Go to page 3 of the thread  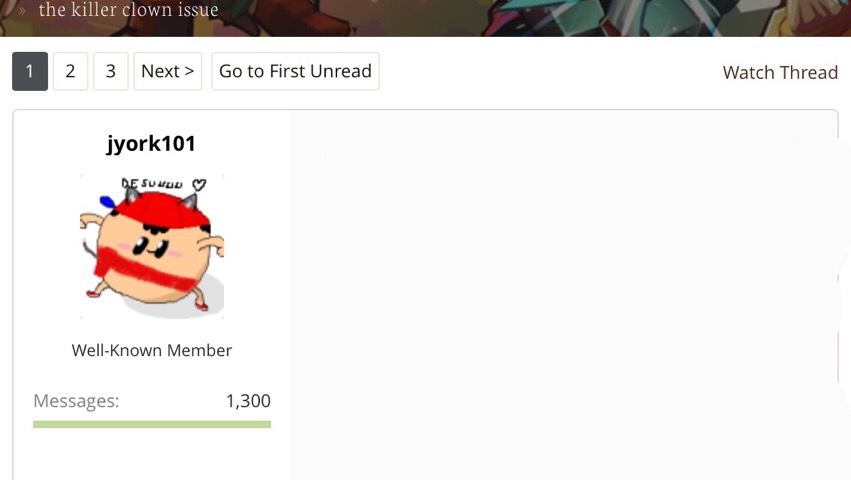click(x=111, y=71)
